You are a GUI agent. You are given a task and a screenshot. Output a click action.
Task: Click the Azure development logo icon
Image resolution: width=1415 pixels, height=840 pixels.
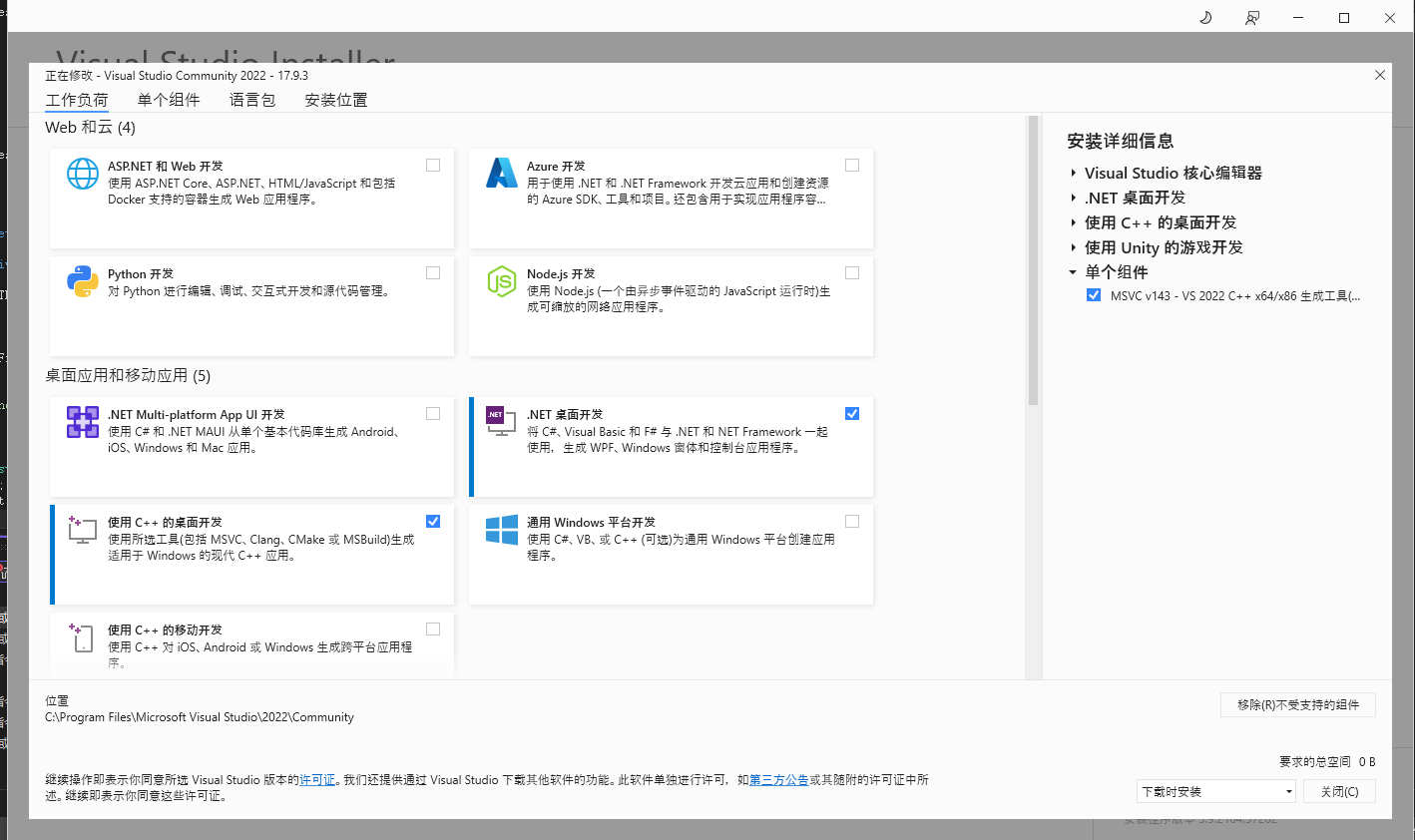click(502, 174)
